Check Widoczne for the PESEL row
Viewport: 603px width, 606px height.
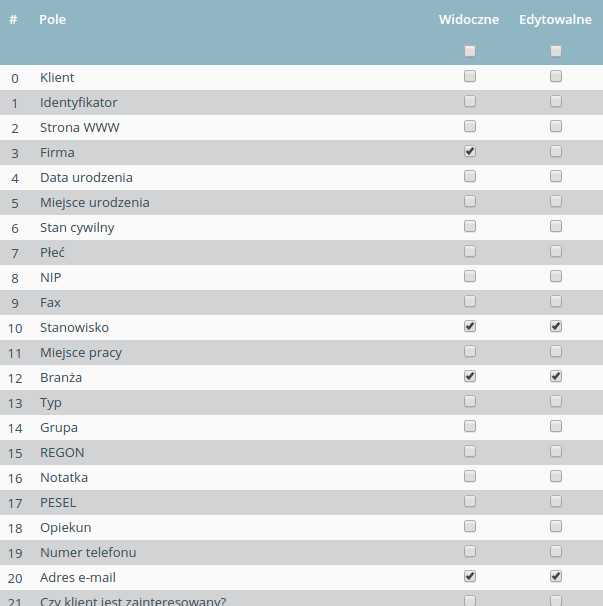470,501
